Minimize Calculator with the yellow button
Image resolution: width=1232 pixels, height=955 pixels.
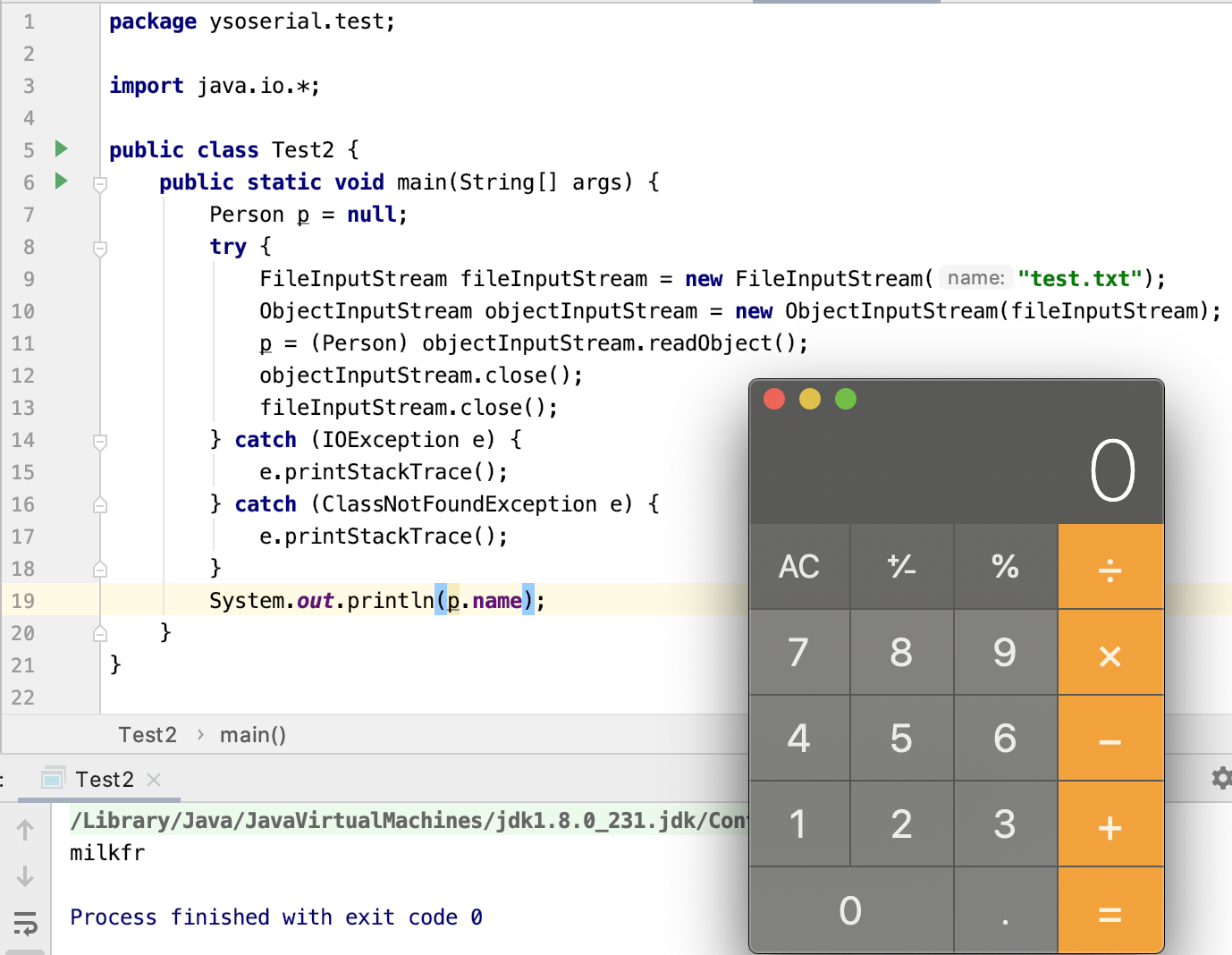(x=810, y=399)
